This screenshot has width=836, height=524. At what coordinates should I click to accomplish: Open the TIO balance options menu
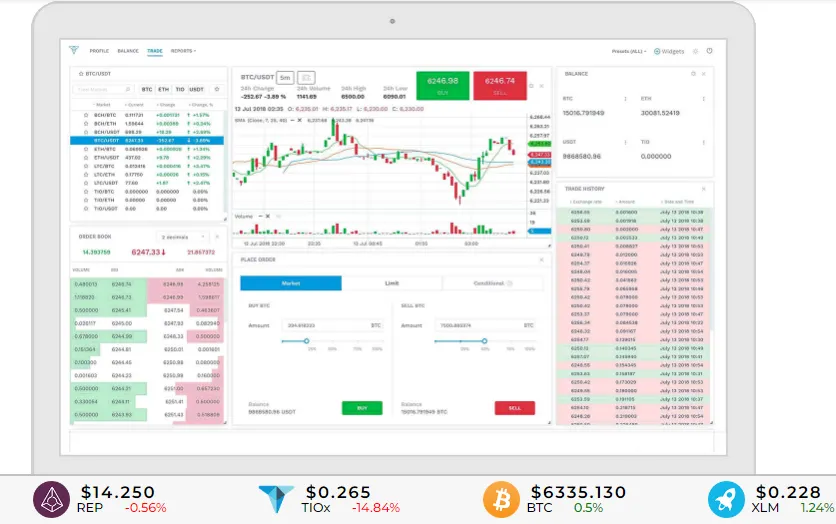pos(704,142)
